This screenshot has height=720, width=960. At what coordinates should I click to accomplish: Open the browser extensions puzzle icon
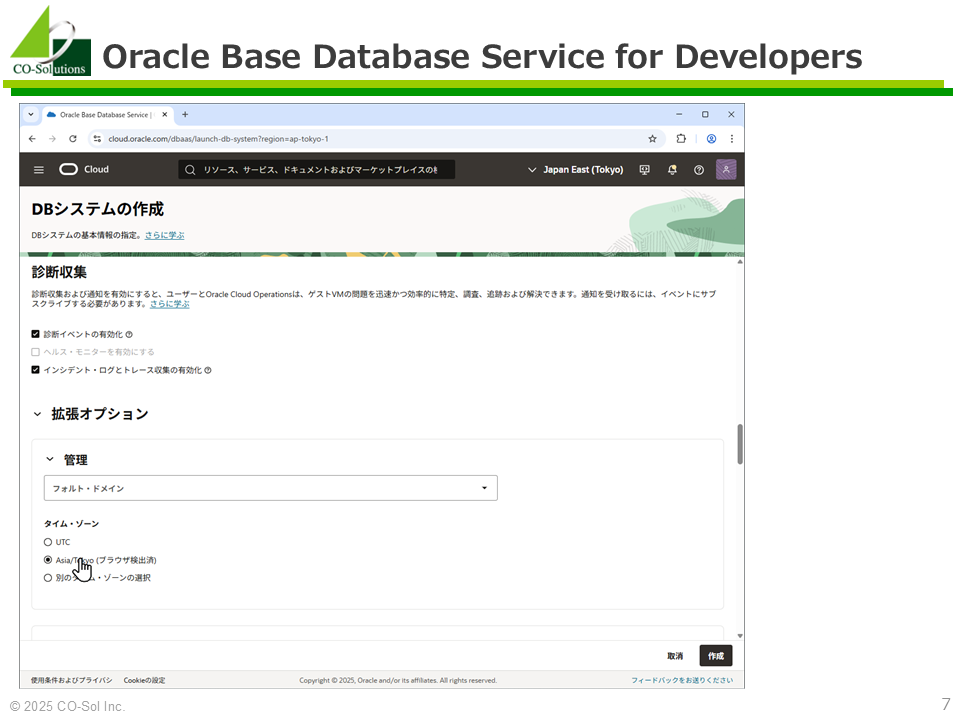point(681,139)
